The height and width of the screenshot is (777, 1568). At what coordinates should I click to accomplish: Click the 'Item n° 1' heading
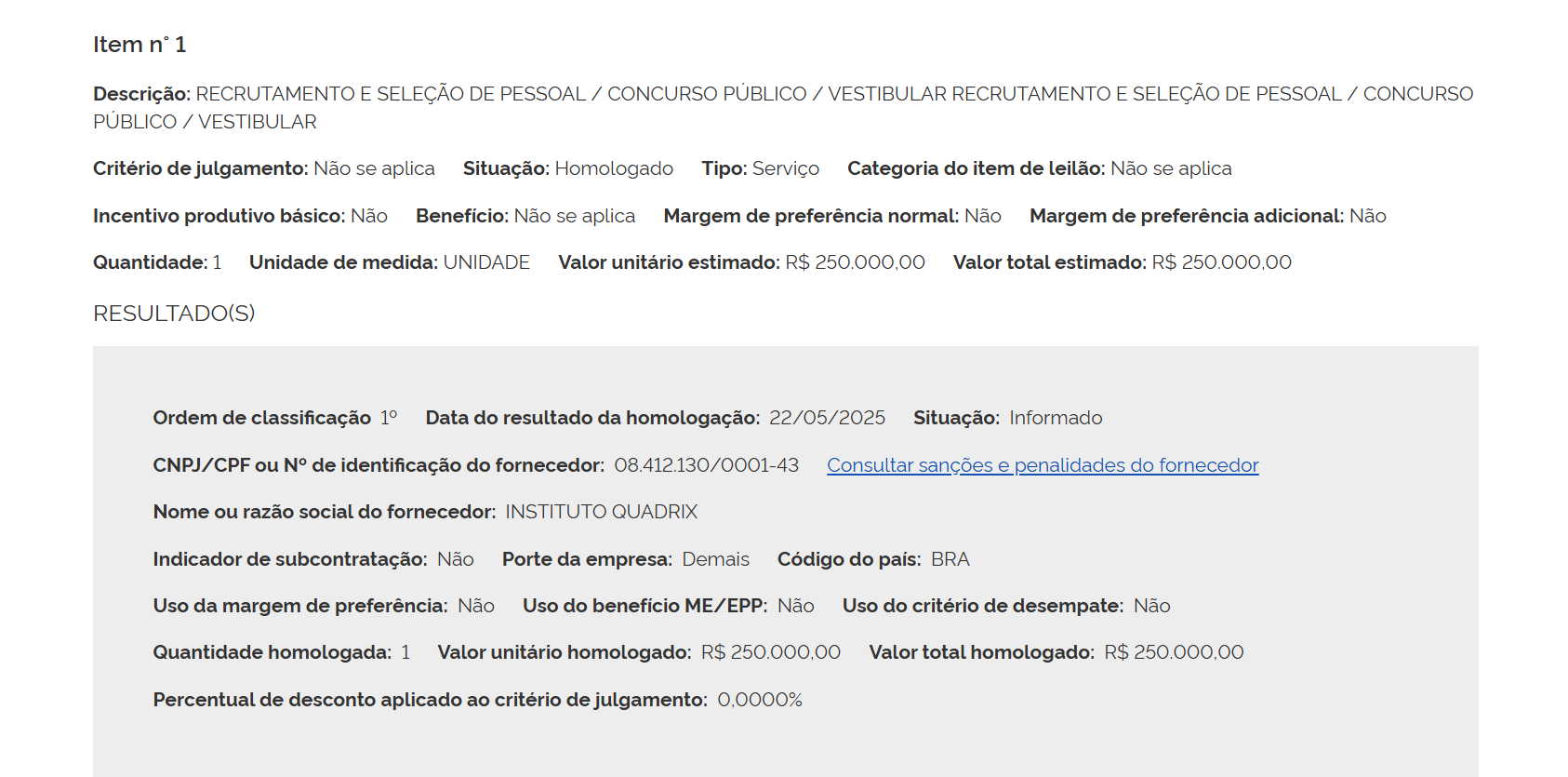pos(140,45)
